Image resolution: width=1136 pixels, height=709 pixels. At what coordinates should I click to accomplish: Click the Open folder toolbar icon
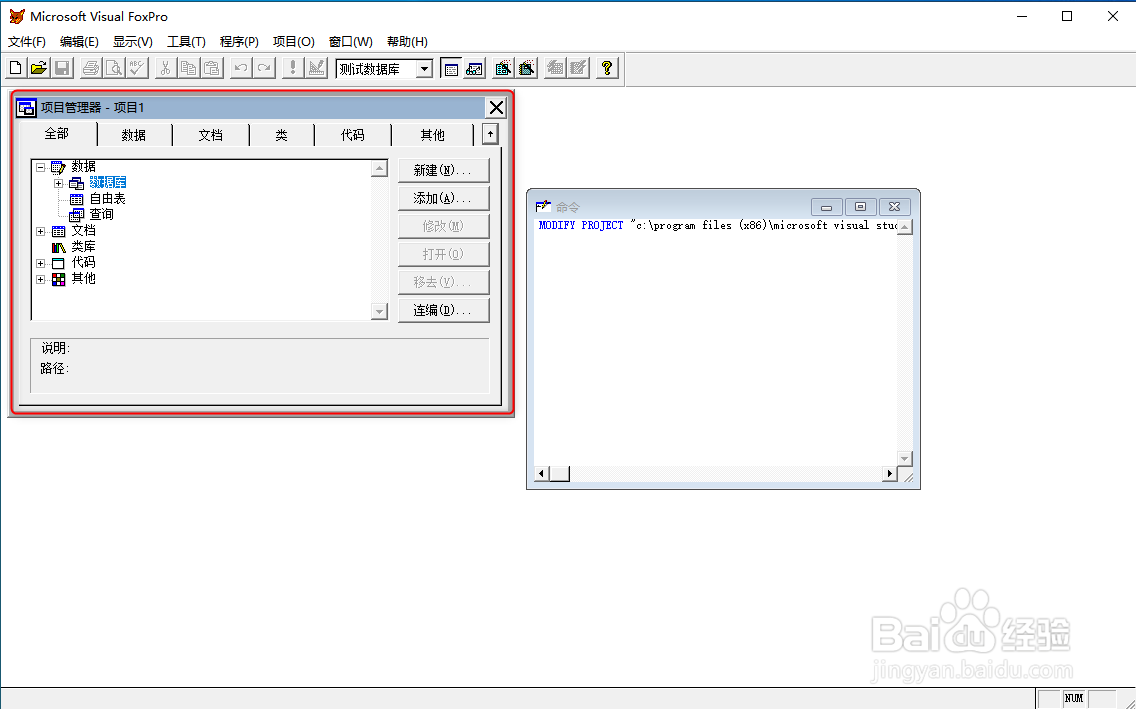coord(38,68)
